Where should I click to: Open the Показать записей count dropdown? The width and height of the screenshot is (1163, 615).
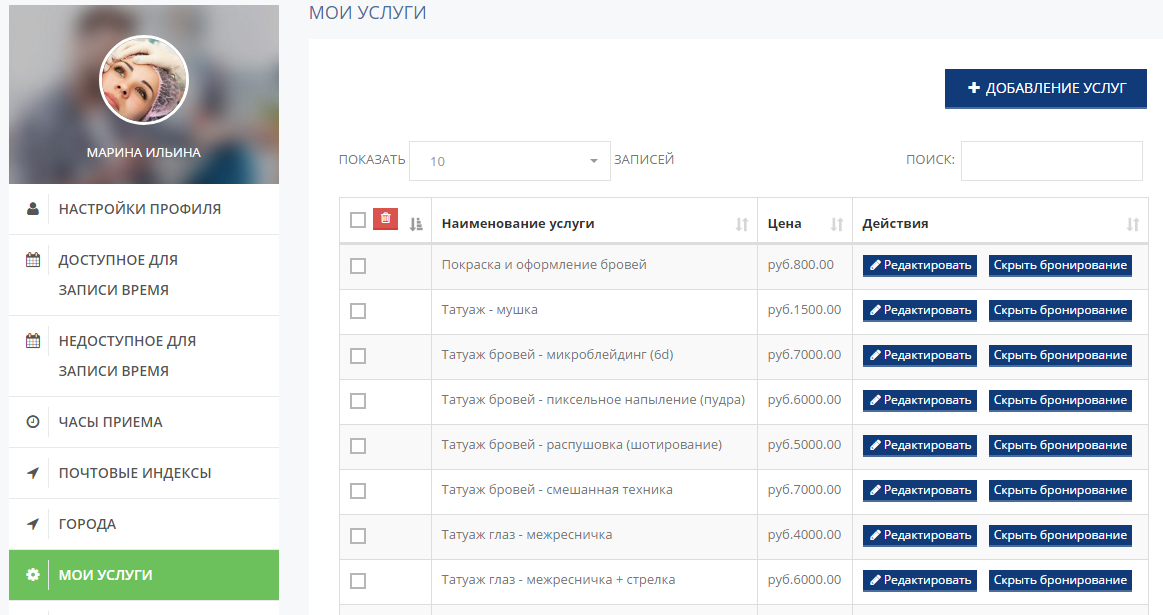510,161
